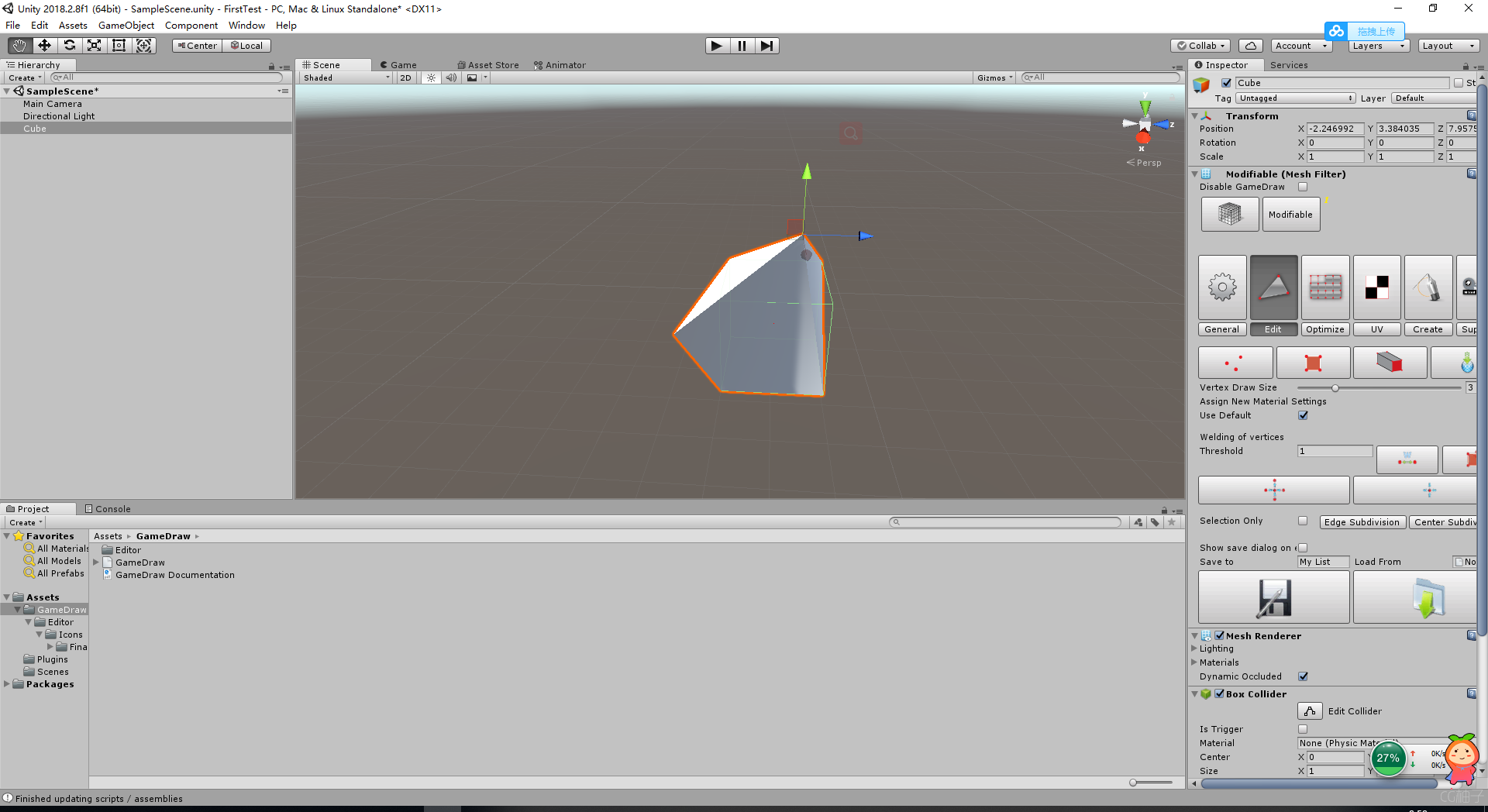Viewport: 1488px width, 812px height.
Task: Disable the Mesh Renderer component checkbox
Action: 1219,635
